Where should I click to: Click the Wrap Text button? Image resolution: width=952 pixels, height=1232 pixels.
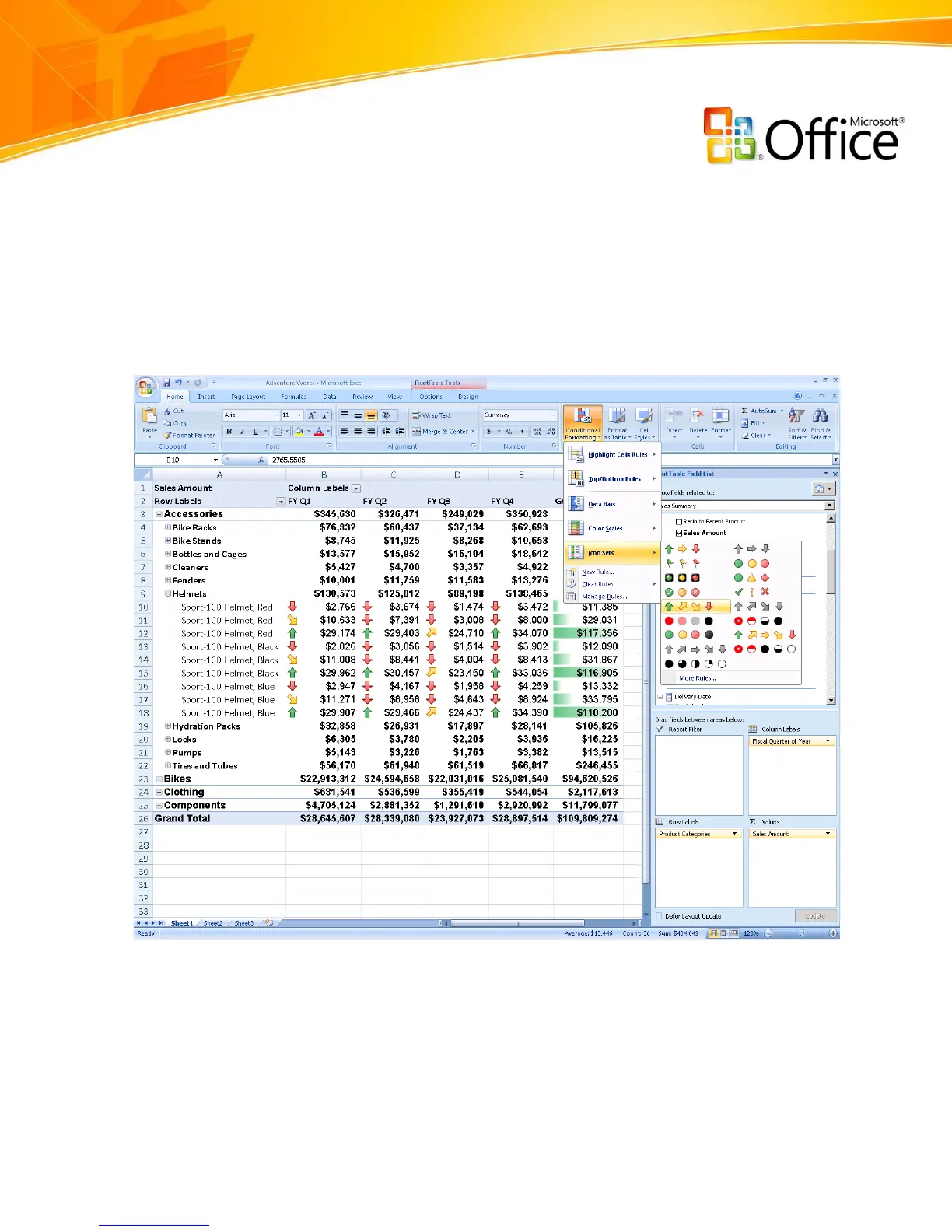[x=432, y=415]
